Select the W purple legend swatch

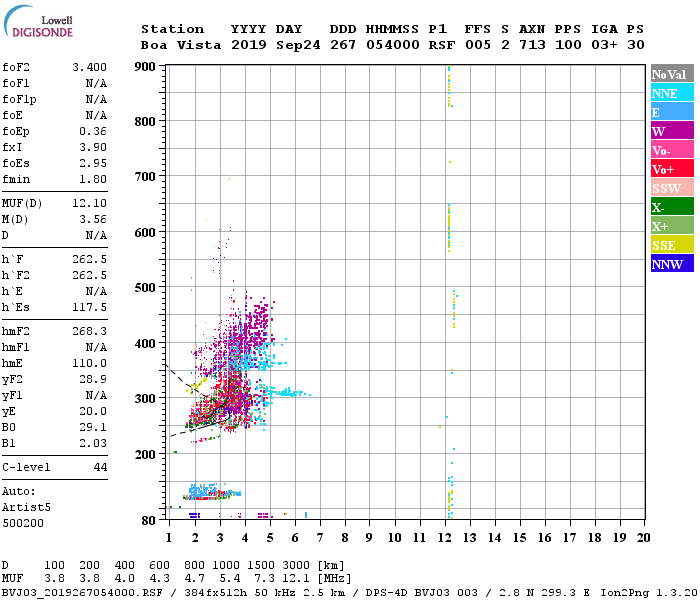coord(672,131)
